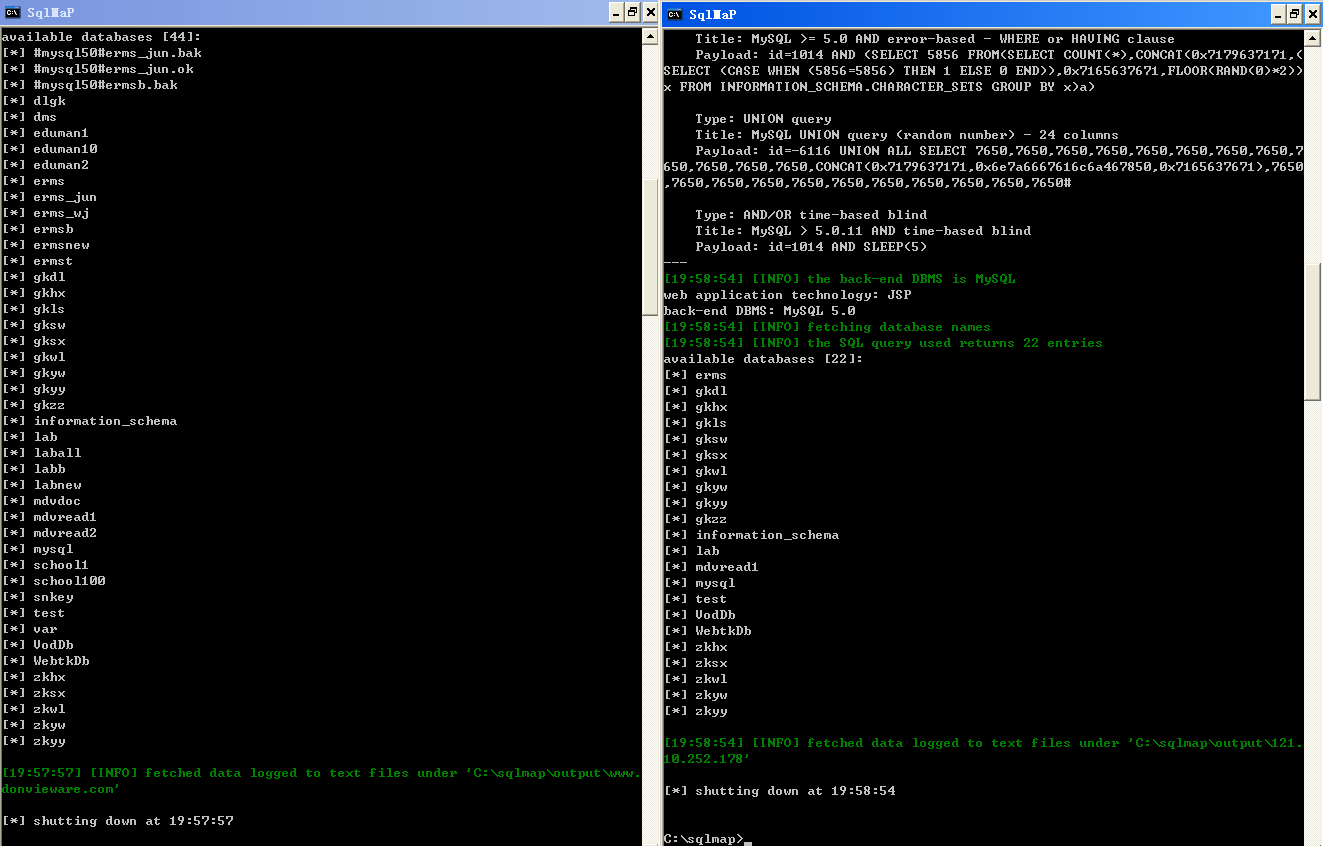Click 'Type: UNION query' line
This screenshot has height=846, width=1323.
763,119
